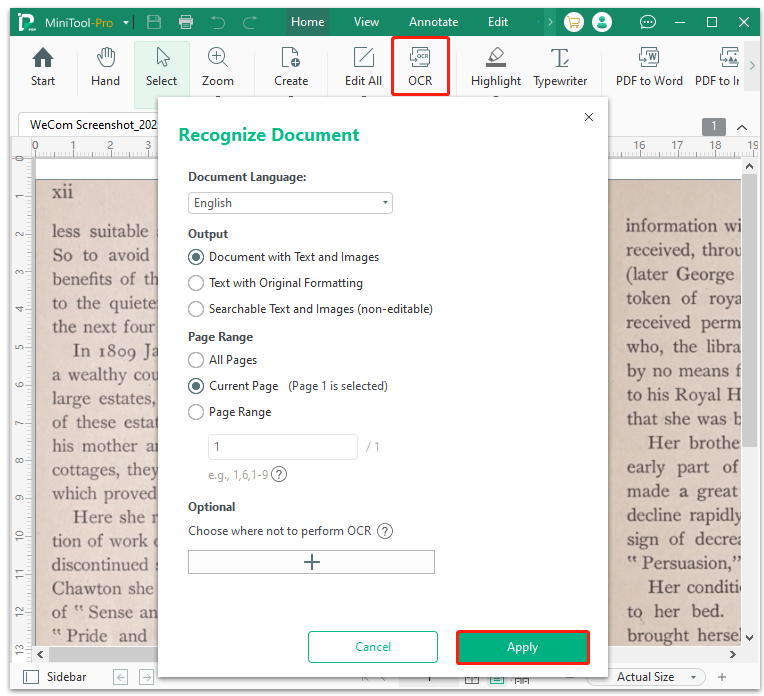Viewport: 764px width, 696px height.
Task: Go to next view with the right arrow
Action: (146, 677)
